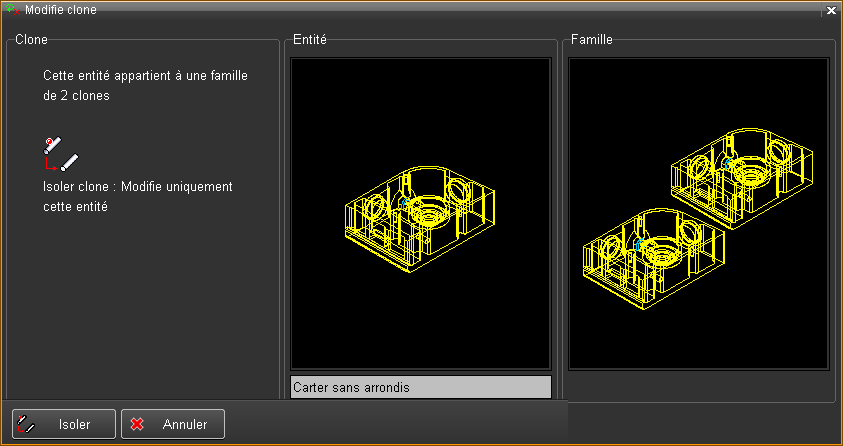Image resolution: width=843 pixels, height=446 pixels.
Task: Click the Isoler button
Action: [x=64, y=424]
